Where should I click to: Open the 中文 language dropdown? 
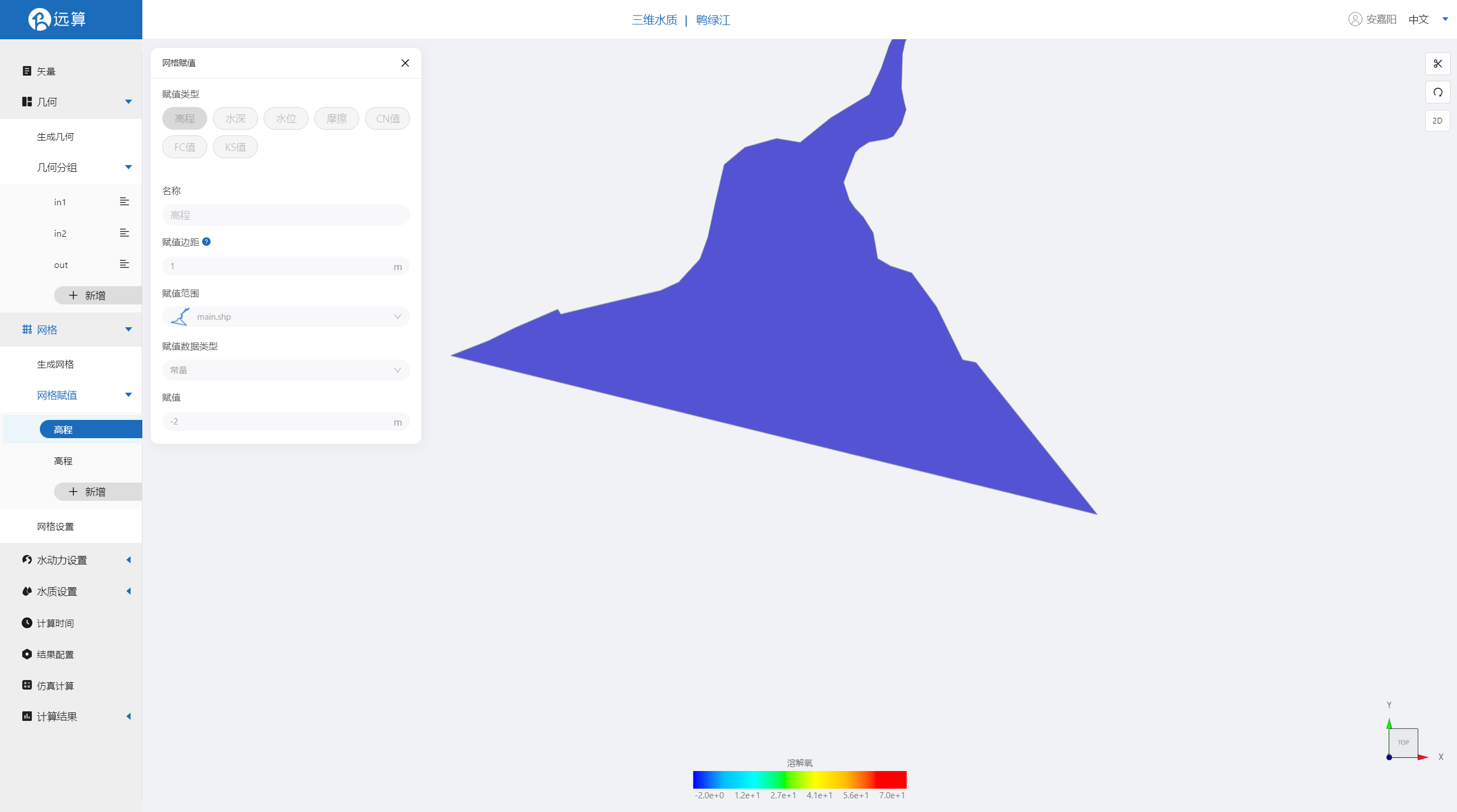(1428, 19)
